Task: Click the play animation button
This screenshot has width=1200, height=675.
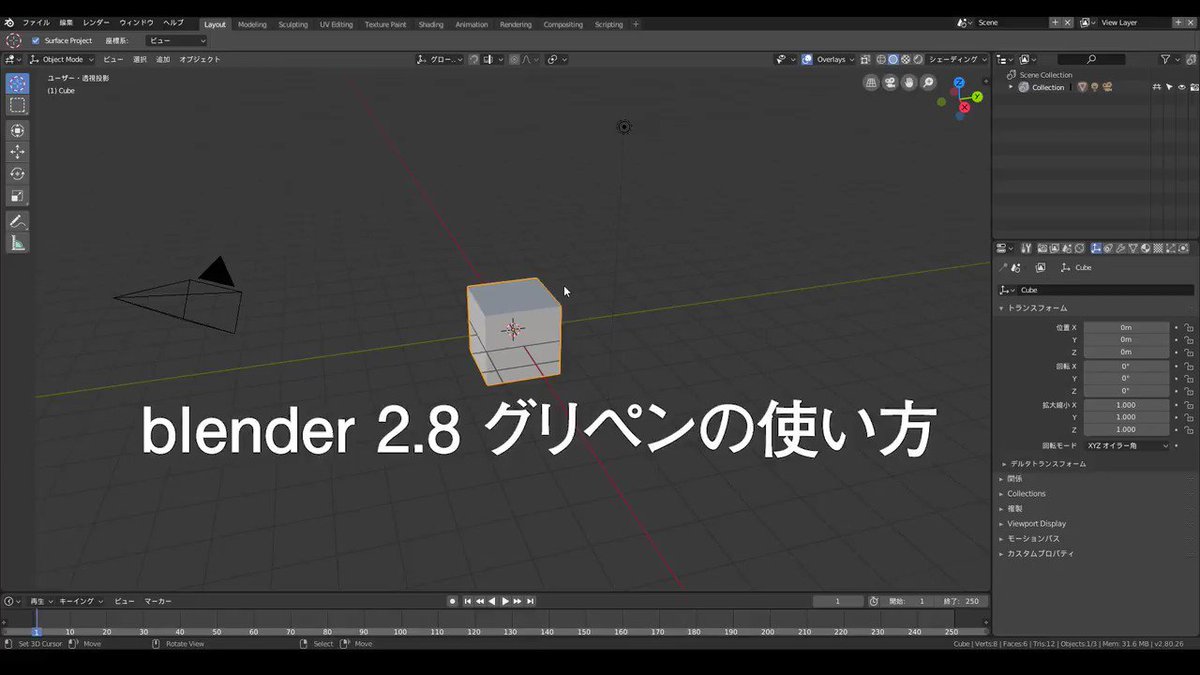Action: coord(505,601)
